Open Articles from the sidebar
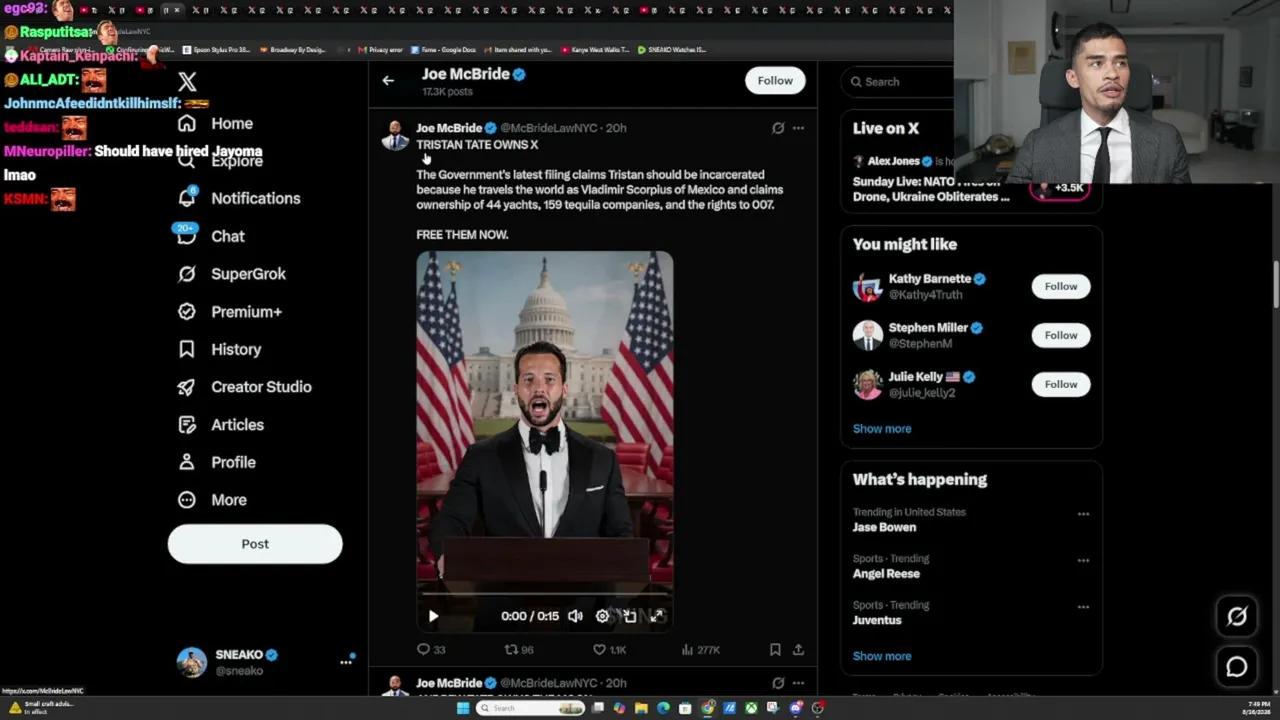This screenshot has width=1280, height=720. point(220,425)
